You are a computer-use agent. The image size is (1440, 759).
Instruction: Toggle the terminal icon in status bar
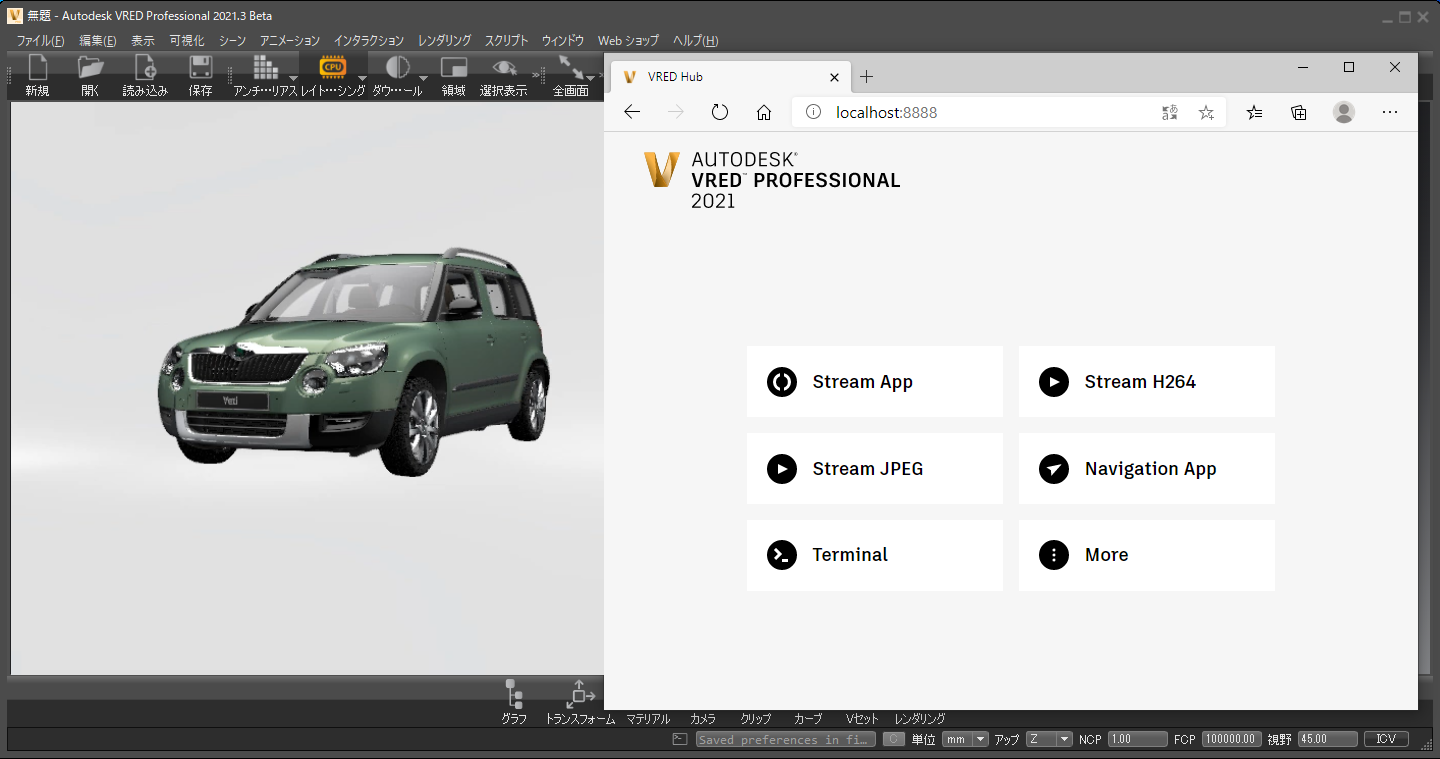pos(680,739)
